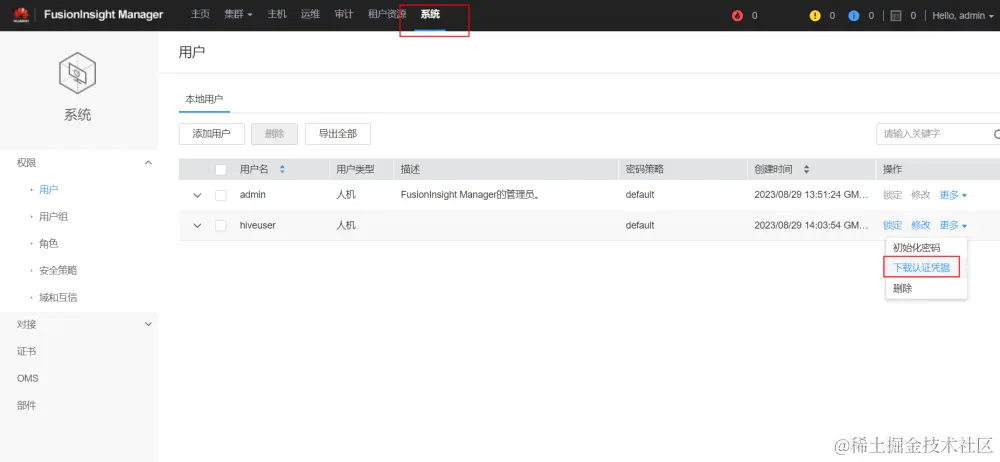
Task: Select 系统 in top navigation
Action: click(x=430, y=15)
